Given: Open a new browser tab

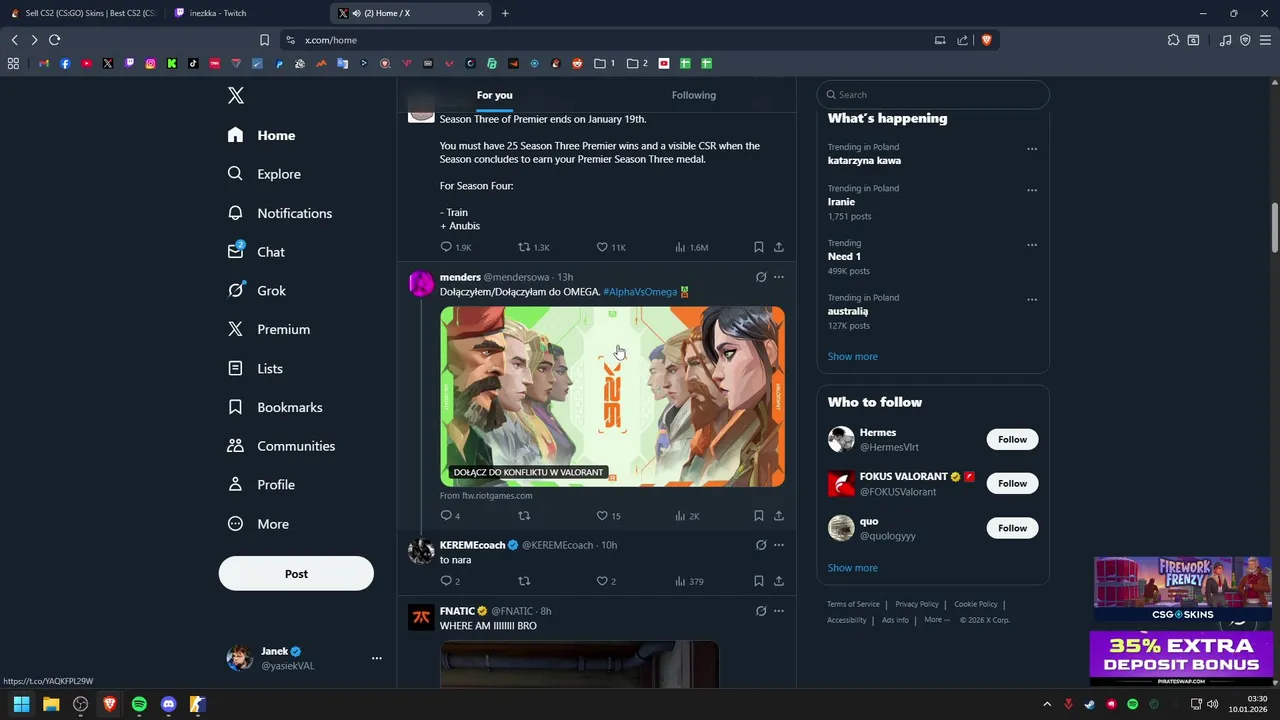Looking at the screenshot, I should pos(505,13).
